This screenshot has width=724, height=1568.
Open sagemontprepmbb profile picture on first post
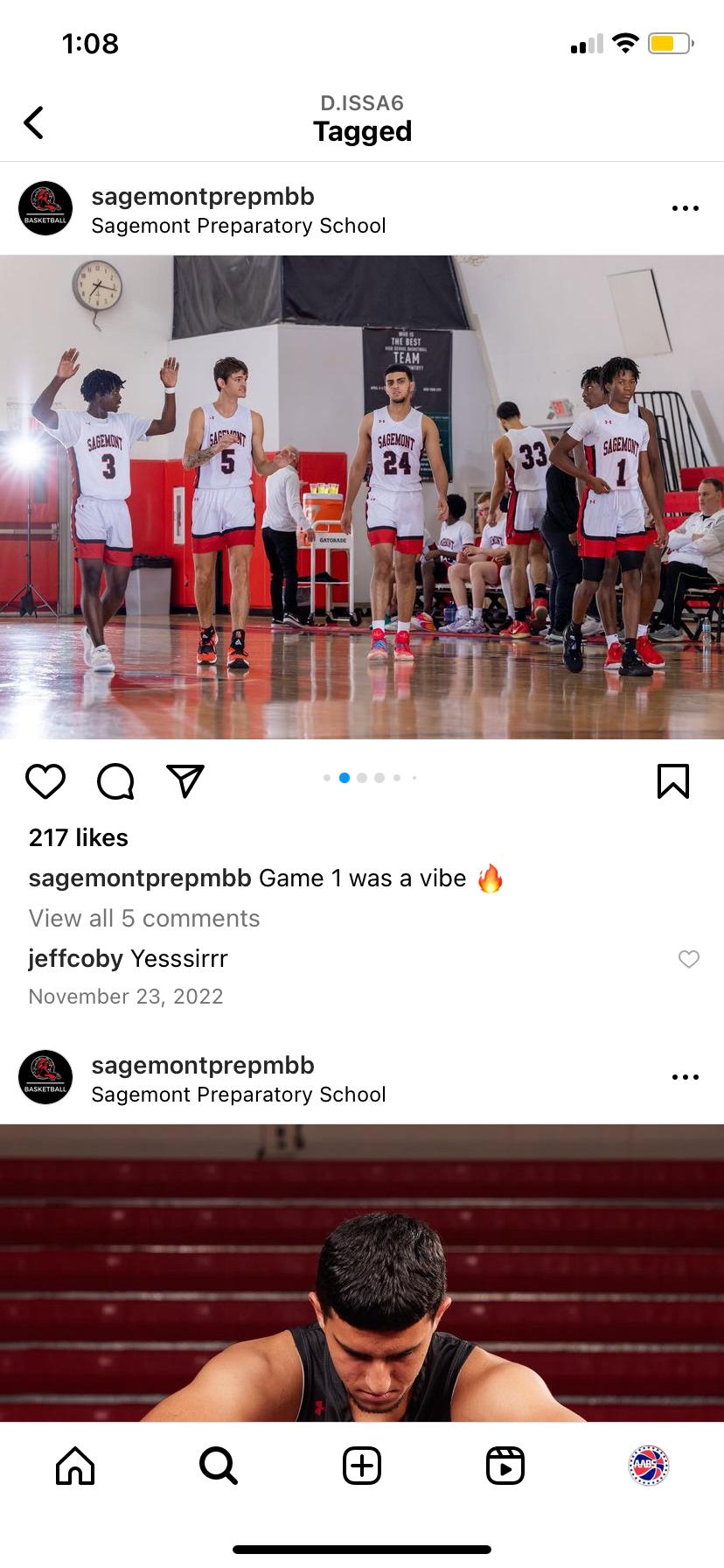tap(45, 208)
